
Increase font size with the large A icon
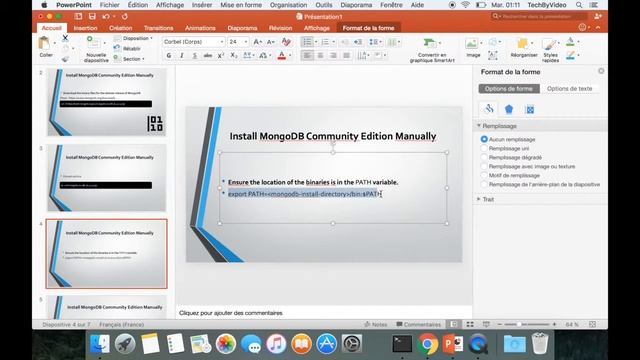point(258,42)
